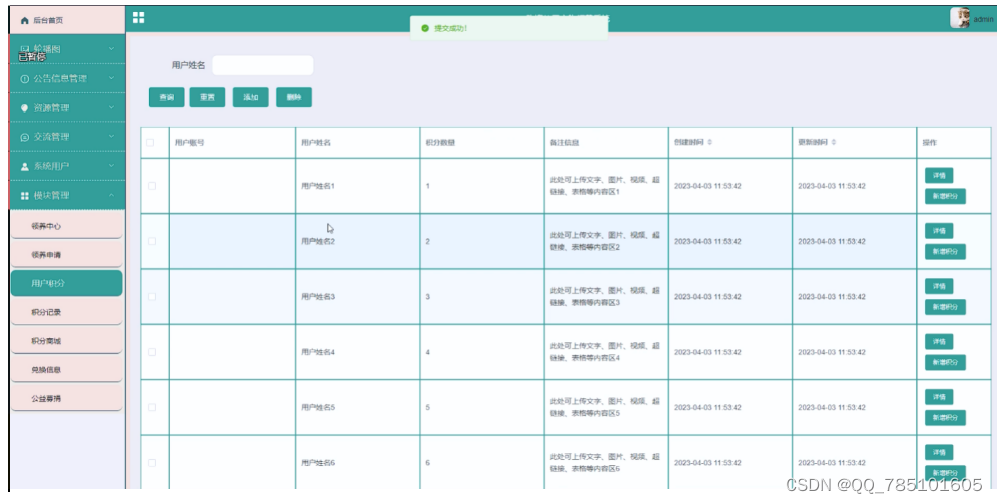This screenshot has width=997, height=503.
Task: Click the 公告信息管理 info icon in sidebar
Action: coord(25,78)
